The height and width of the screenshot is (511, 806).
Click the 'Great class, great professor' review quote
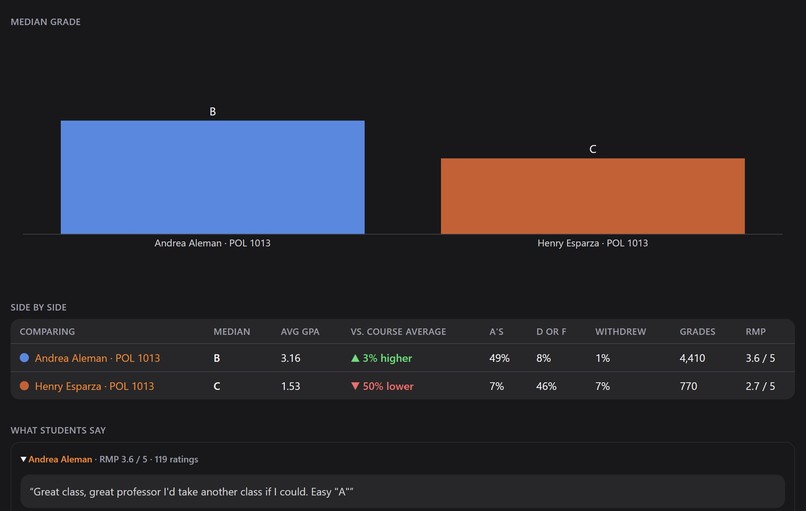coord(191,492)
